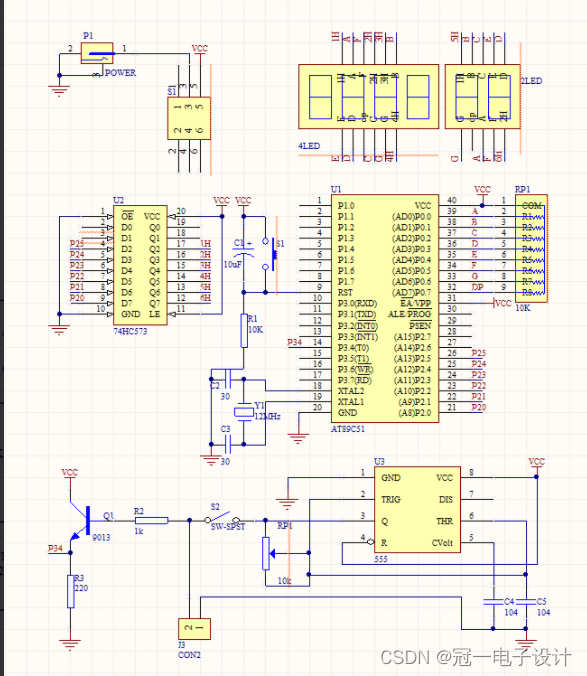This screenshot has width=587, height=676.
Task: Click the '74HC573' part label
Action: [x=130, y=331]
